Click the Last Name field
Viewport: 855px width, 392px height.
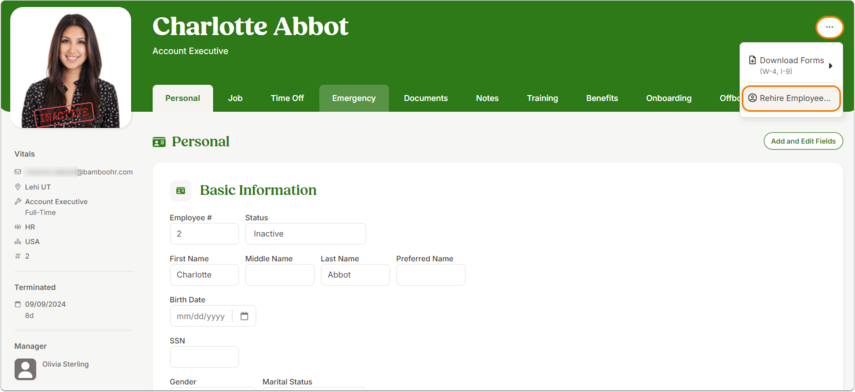(x=355, y=275)
